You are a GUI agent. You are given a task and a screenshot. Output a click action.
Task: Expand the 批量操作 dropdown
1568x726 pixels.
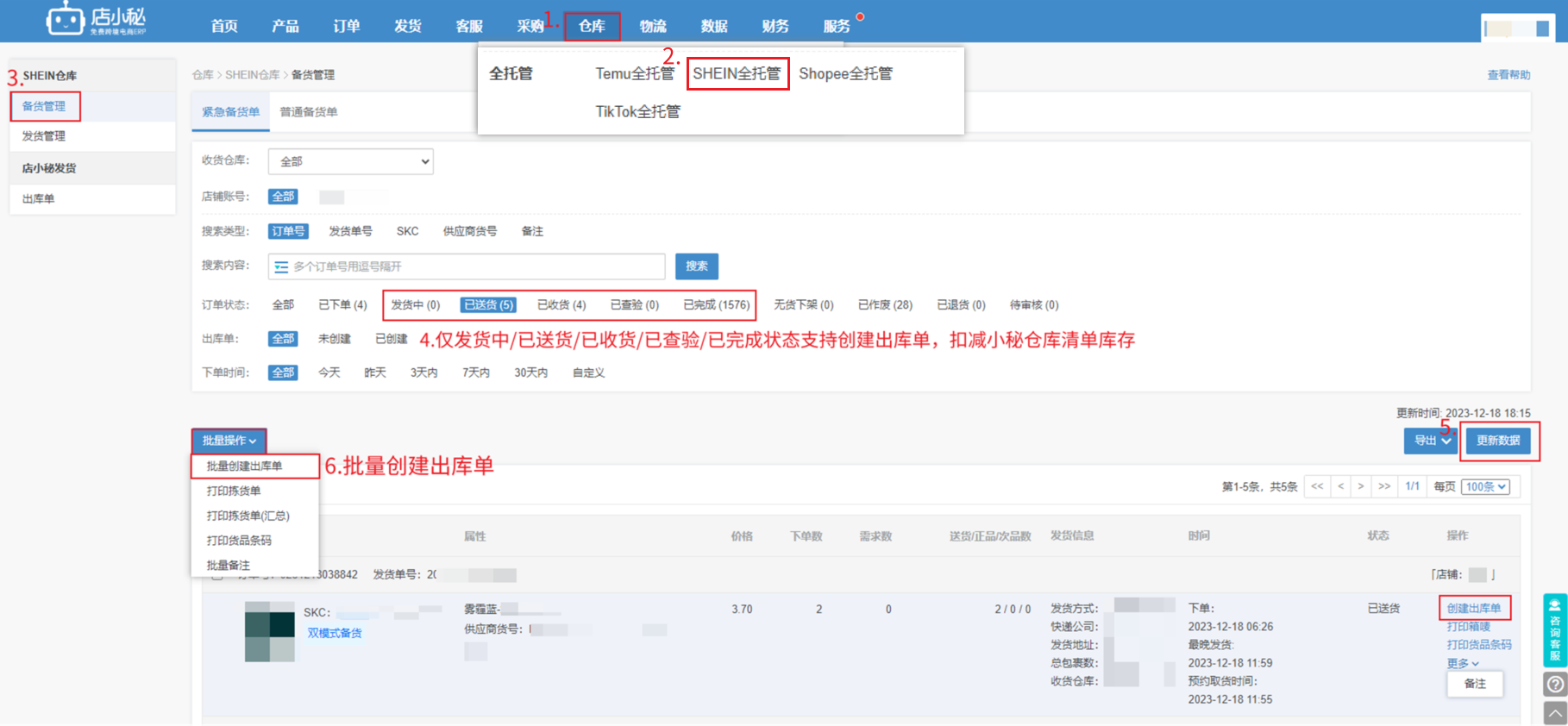229,441
